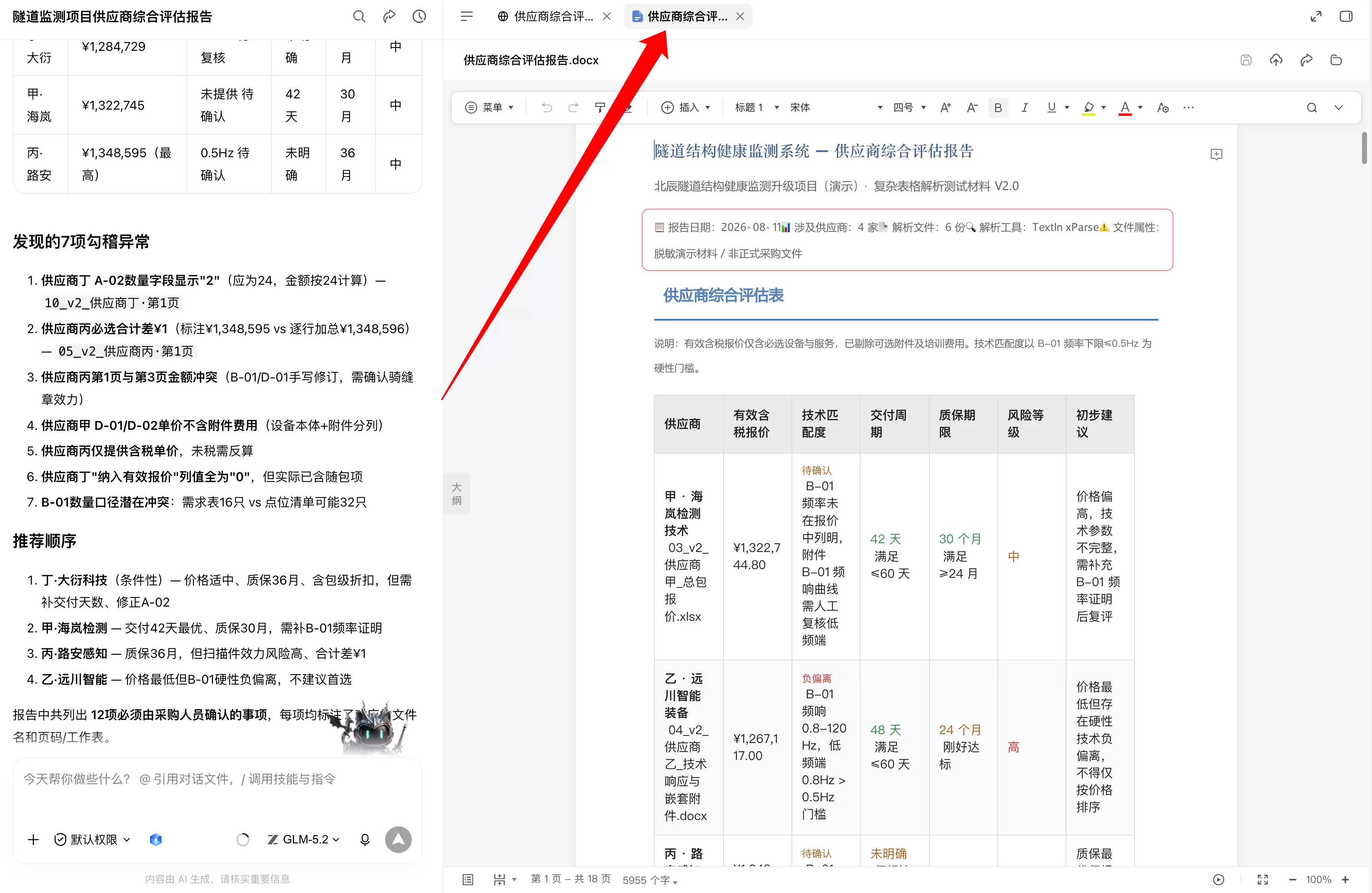The height and width of the screenshot is (893, 1372).
Task: Click the search icon in chat header
Action: (x=358, y=16)
